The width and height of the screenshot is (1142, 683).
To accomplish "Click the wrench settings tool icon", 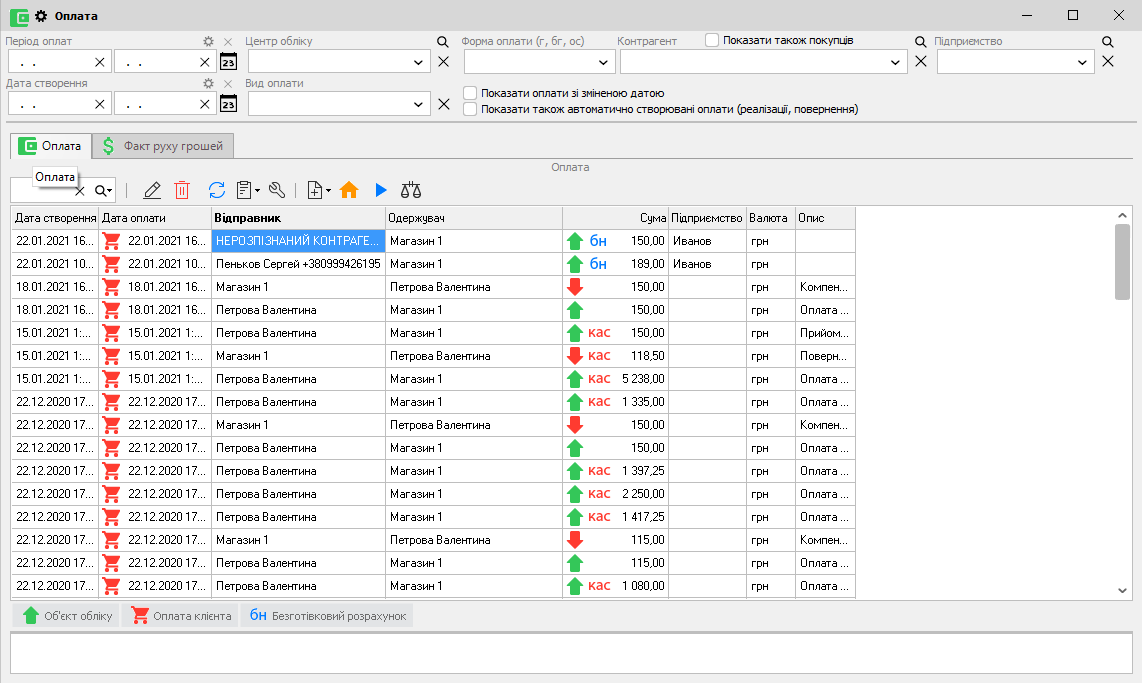I will click(x=277, y=190).
